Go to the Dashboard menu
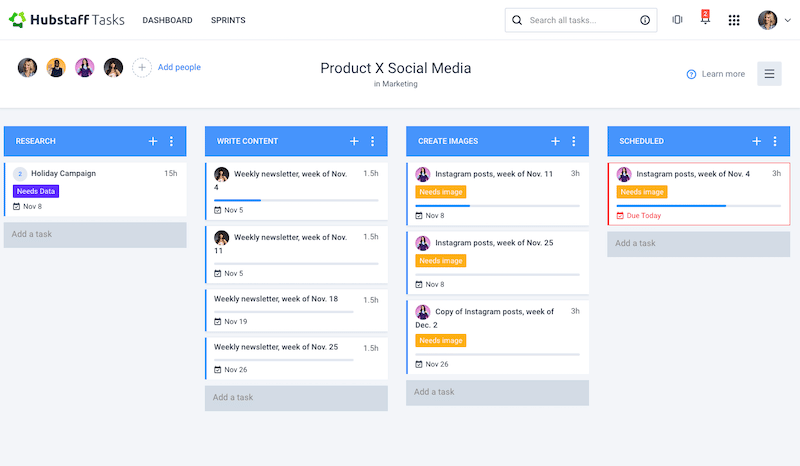The height and width of the screenshot is (466, 800). [x=167, y=20]
